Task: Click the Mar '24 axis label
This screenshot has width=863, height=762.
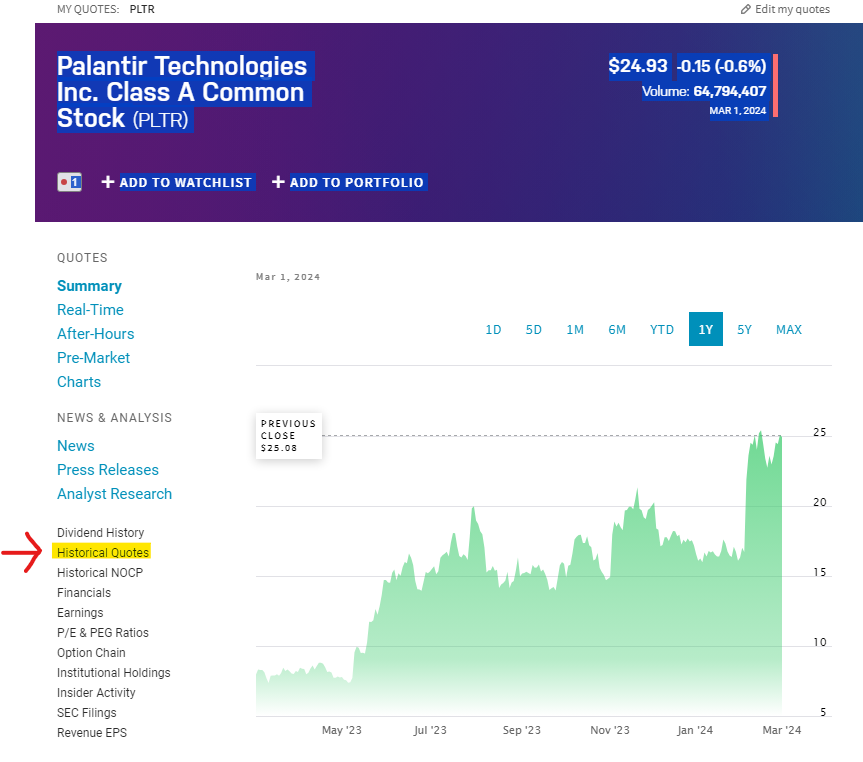Action: coord(782,730)
